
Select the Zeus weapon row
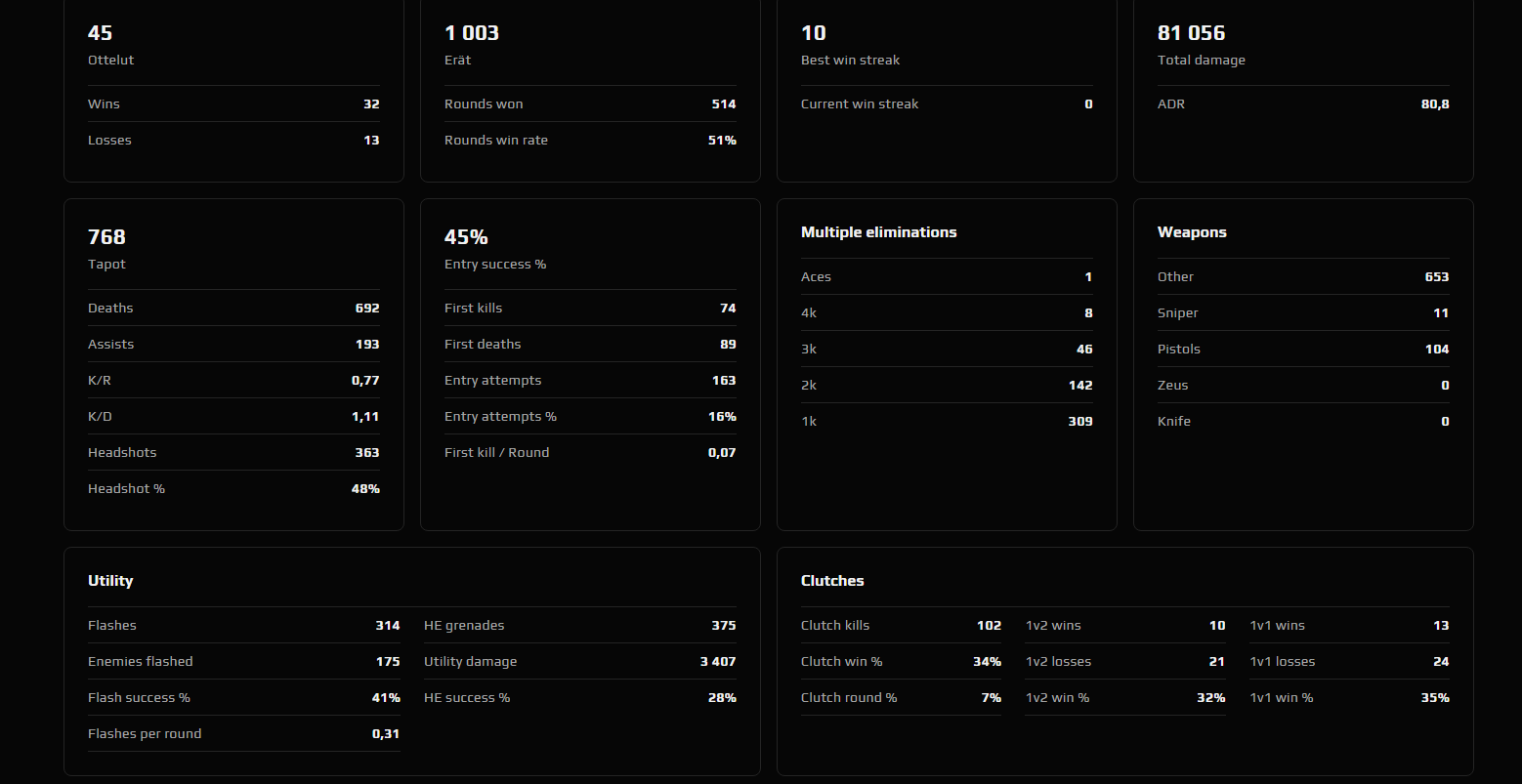click(1302, 386)
